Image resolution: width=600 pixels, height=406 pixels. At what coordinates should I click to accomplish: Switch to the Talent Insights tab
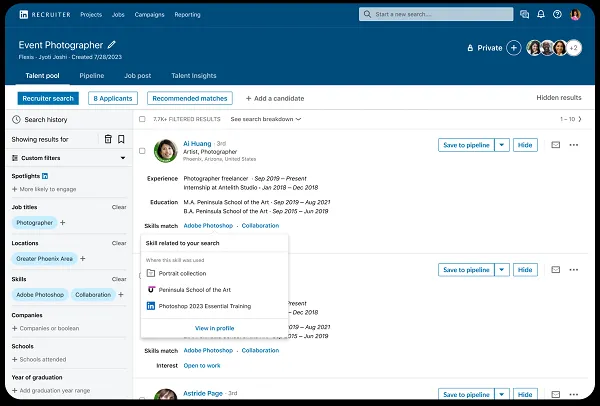pos(194,76)
